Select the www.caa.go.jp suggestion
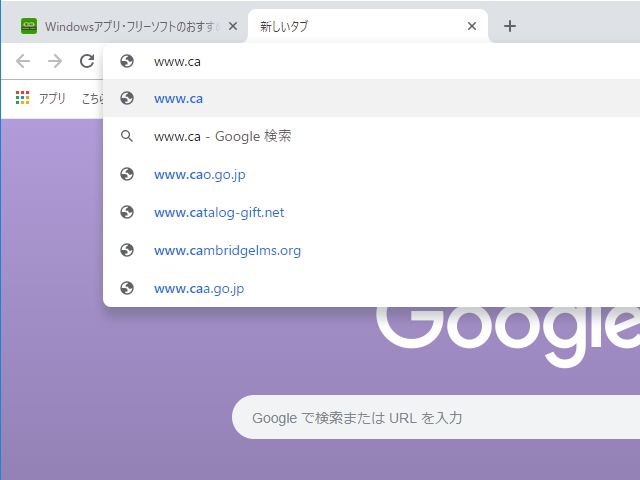 (x=371, y=288)
